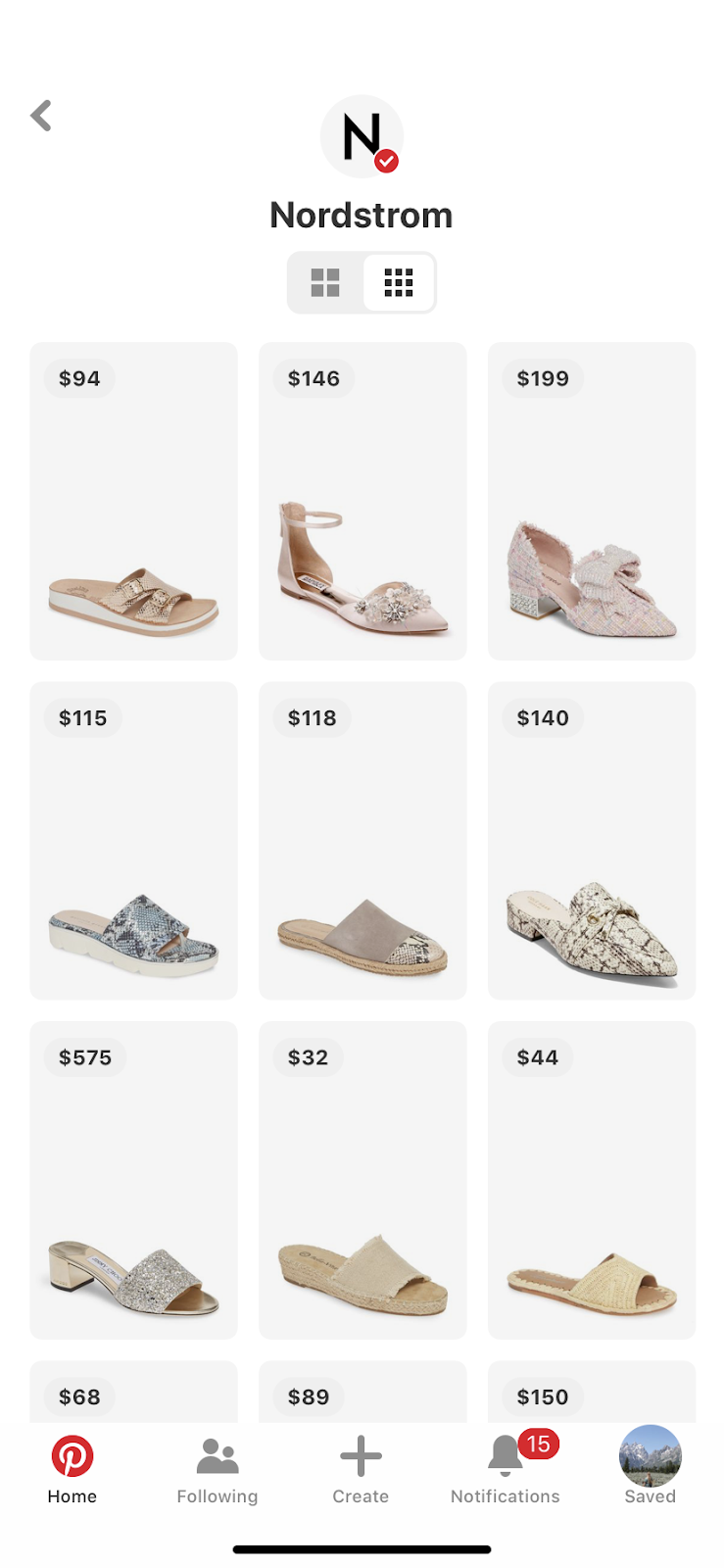Select the $115 blue snakeskin sandal
724x1568 pixels.
coord(133,841)
